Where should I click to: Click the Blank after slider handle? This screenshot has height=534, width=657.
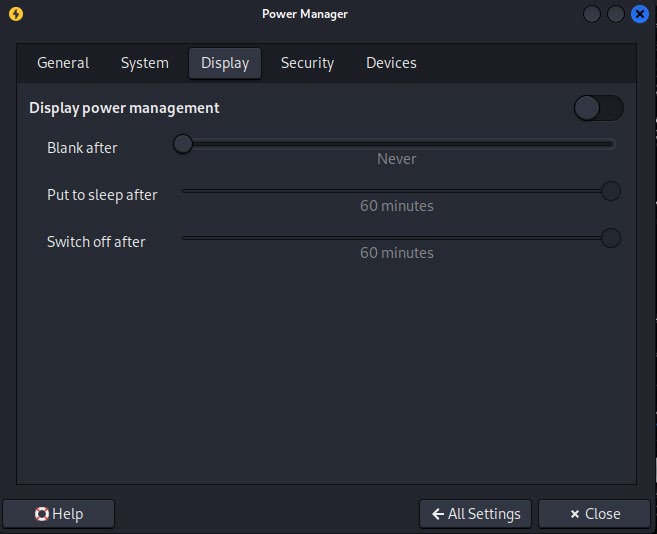coord(183,144)
